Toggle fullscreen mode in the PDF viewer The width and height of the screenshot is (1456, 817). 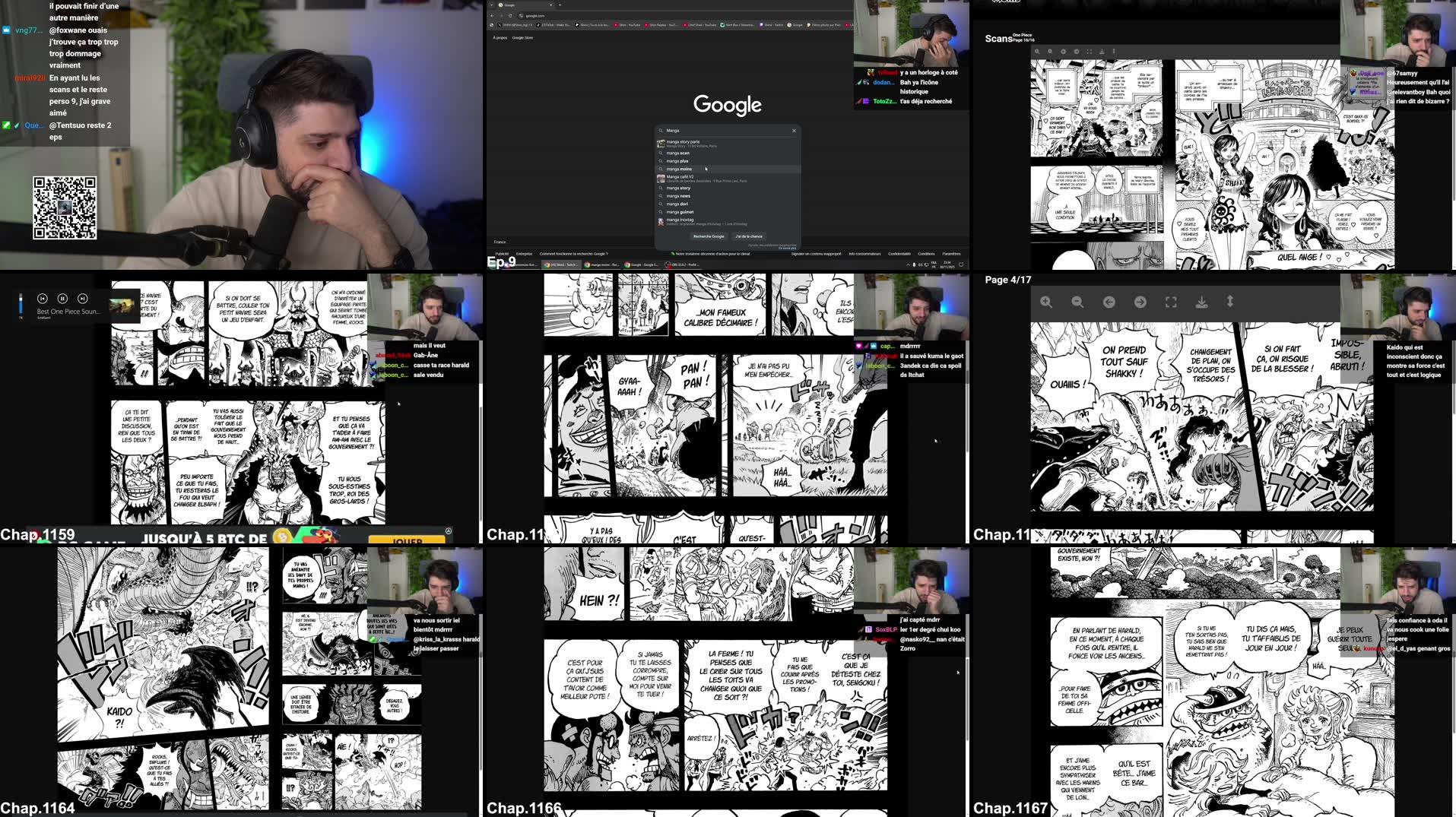[x=1169, y=302]
